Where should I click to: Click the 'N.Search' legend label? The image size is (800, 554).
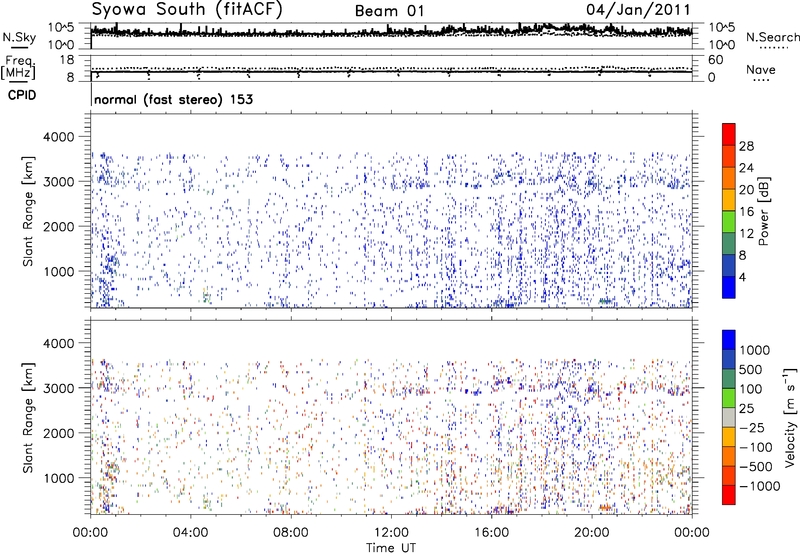point(772,37)
